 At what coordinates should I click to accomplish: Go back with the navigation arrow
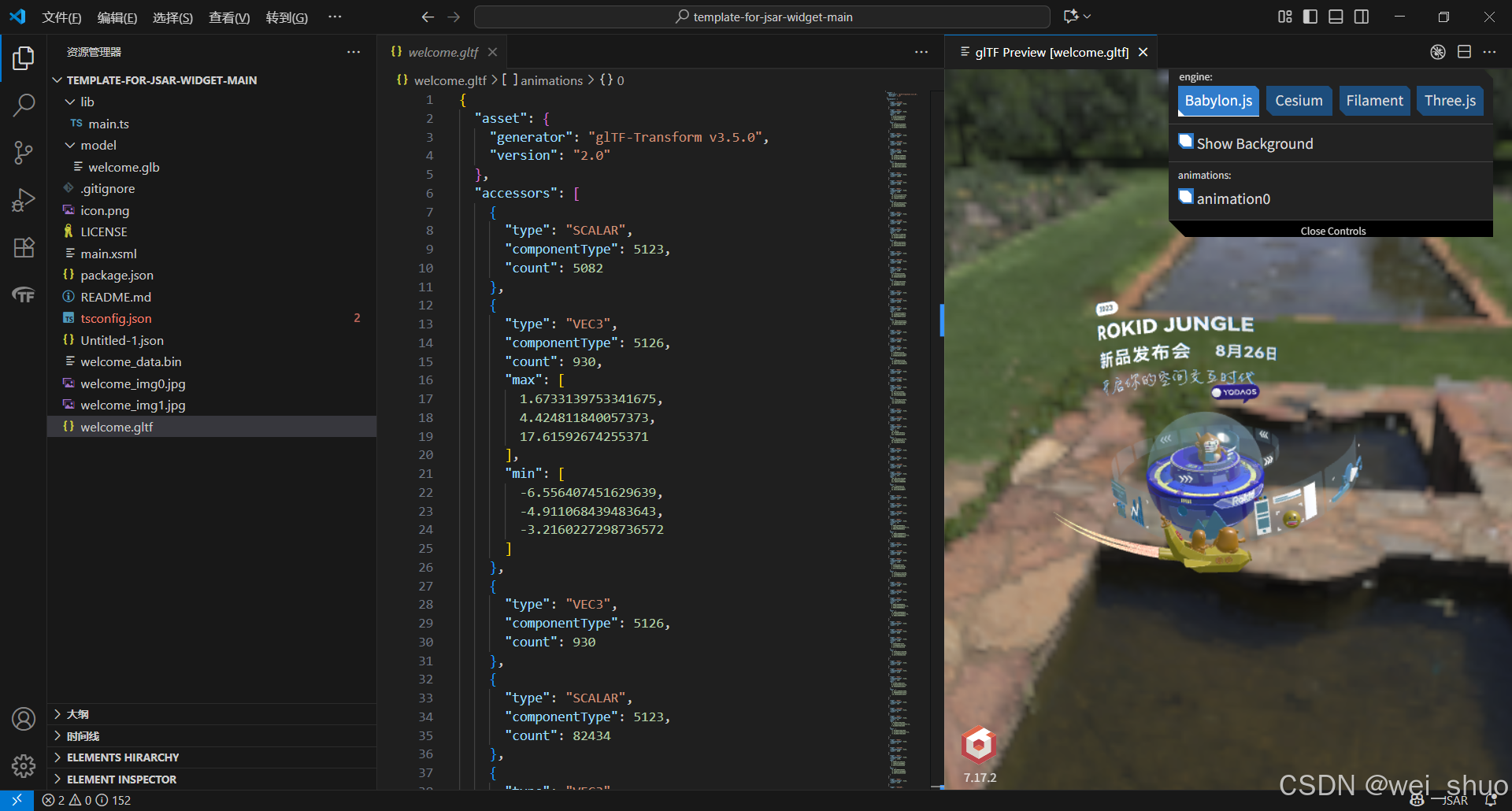428,17
